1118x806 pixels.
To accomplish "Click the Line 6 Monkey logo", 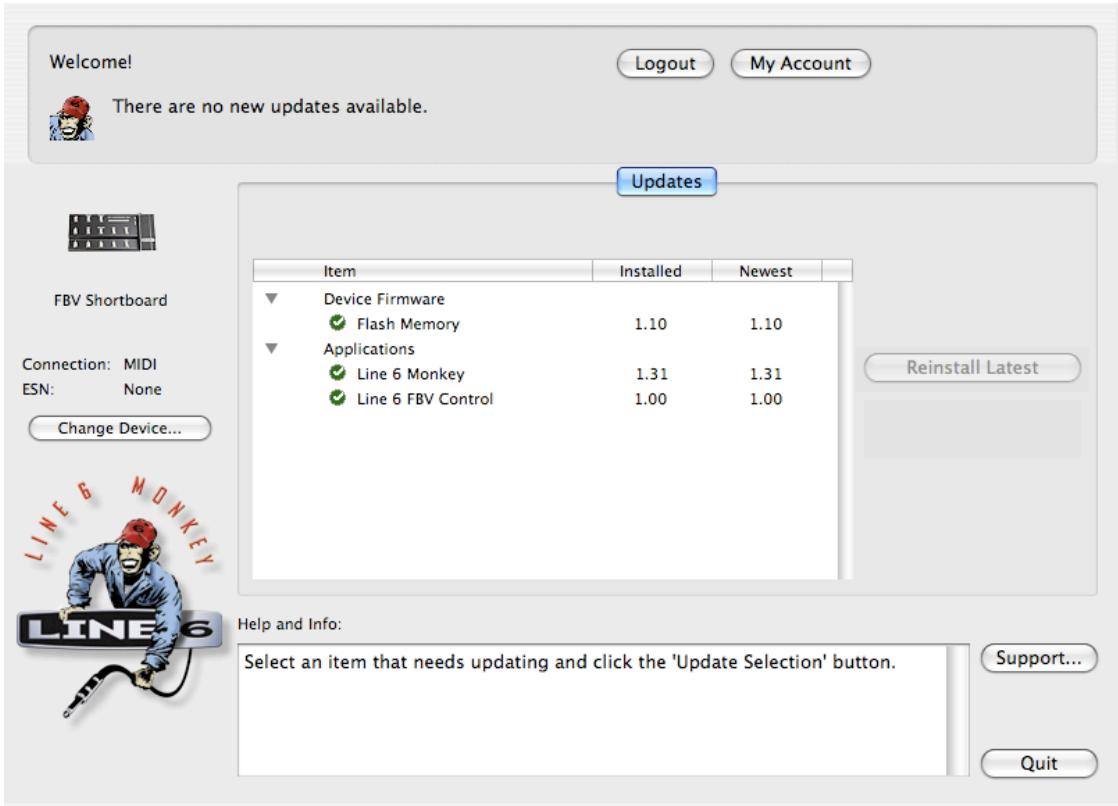I will point(118,598).
